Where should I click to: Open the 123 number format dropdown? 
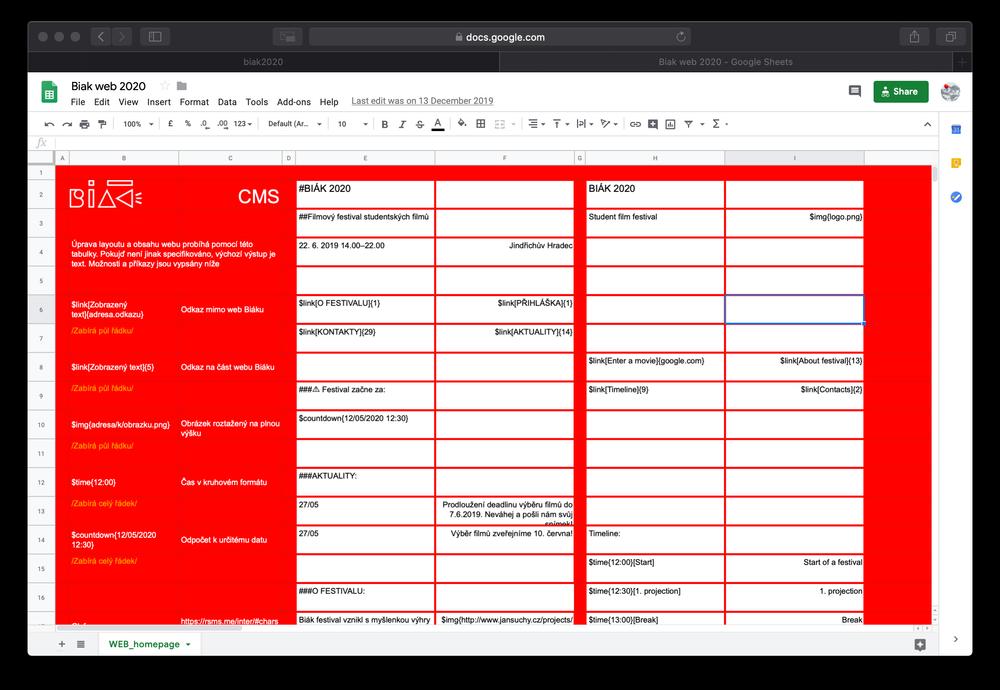pyautogui.click(x=243, y=124)
